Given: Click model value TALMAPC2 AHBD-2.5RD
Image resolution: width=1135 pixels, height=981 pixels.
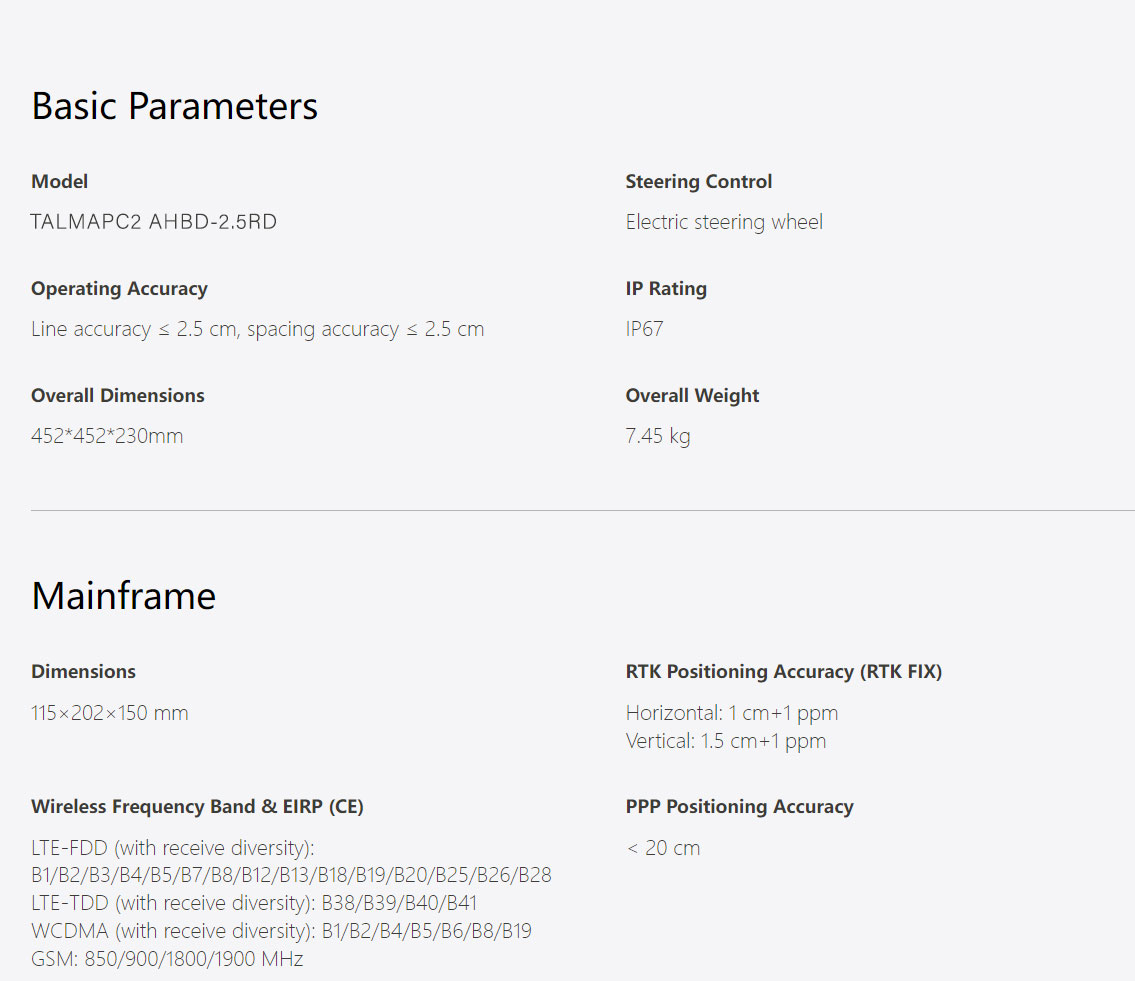Looking at the screenshot, I should click(x=153, y=222).
